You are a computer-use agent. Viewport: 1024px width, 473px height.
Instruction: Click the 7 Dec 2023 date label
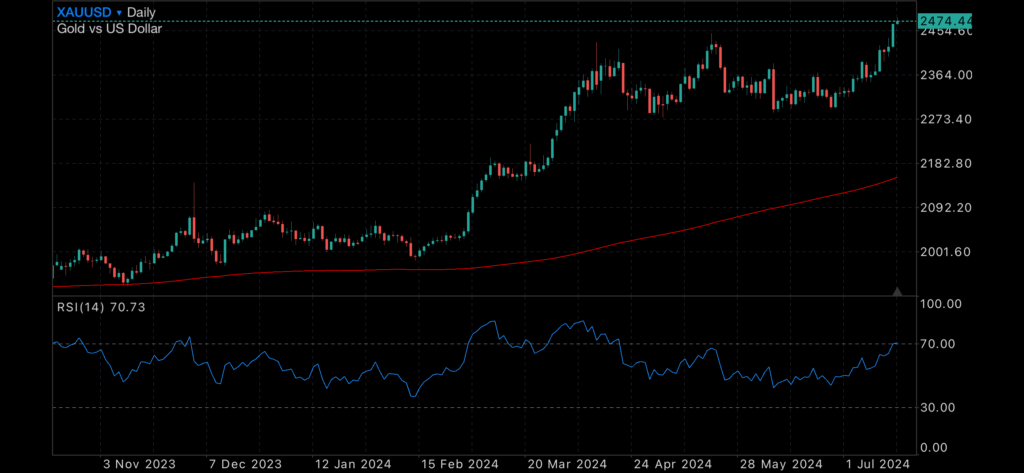point(244,464)
